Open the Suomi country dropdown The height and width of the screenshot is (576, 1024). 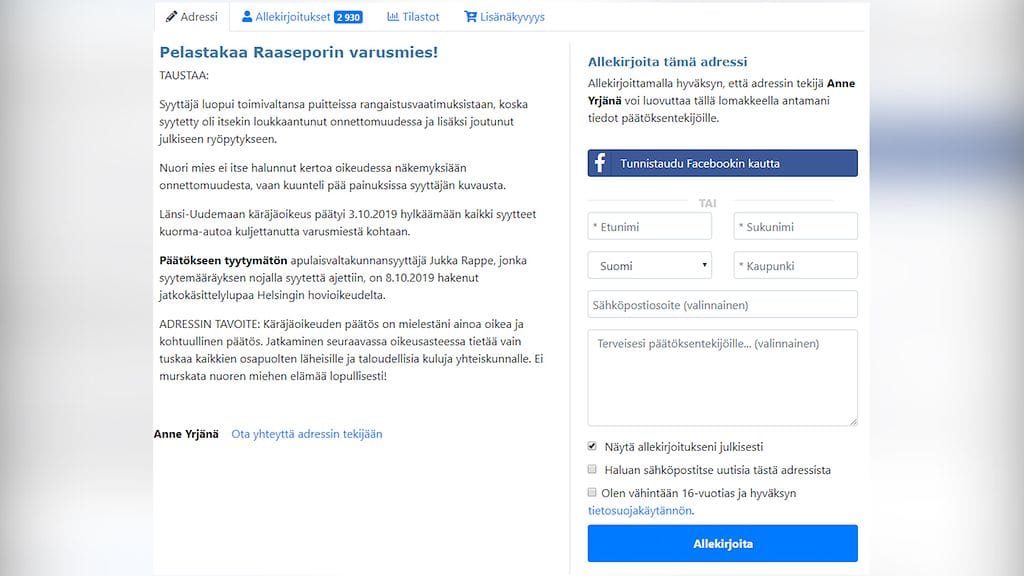(x=649, y=266)
